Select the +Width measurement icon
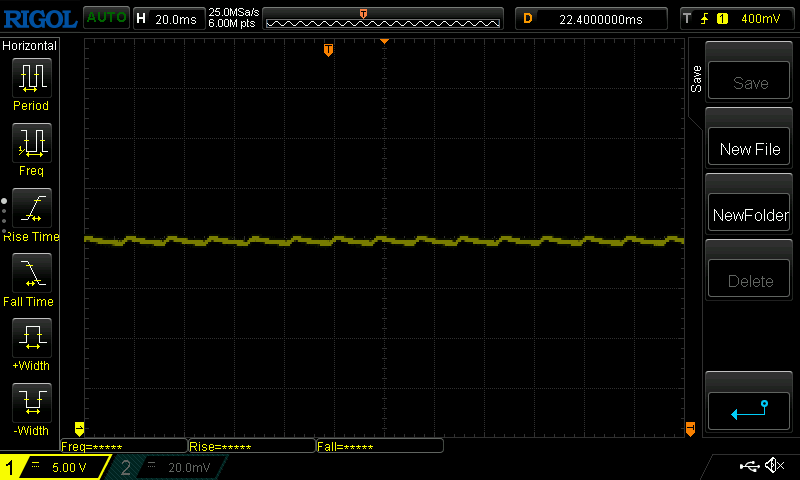 (30, 338)
